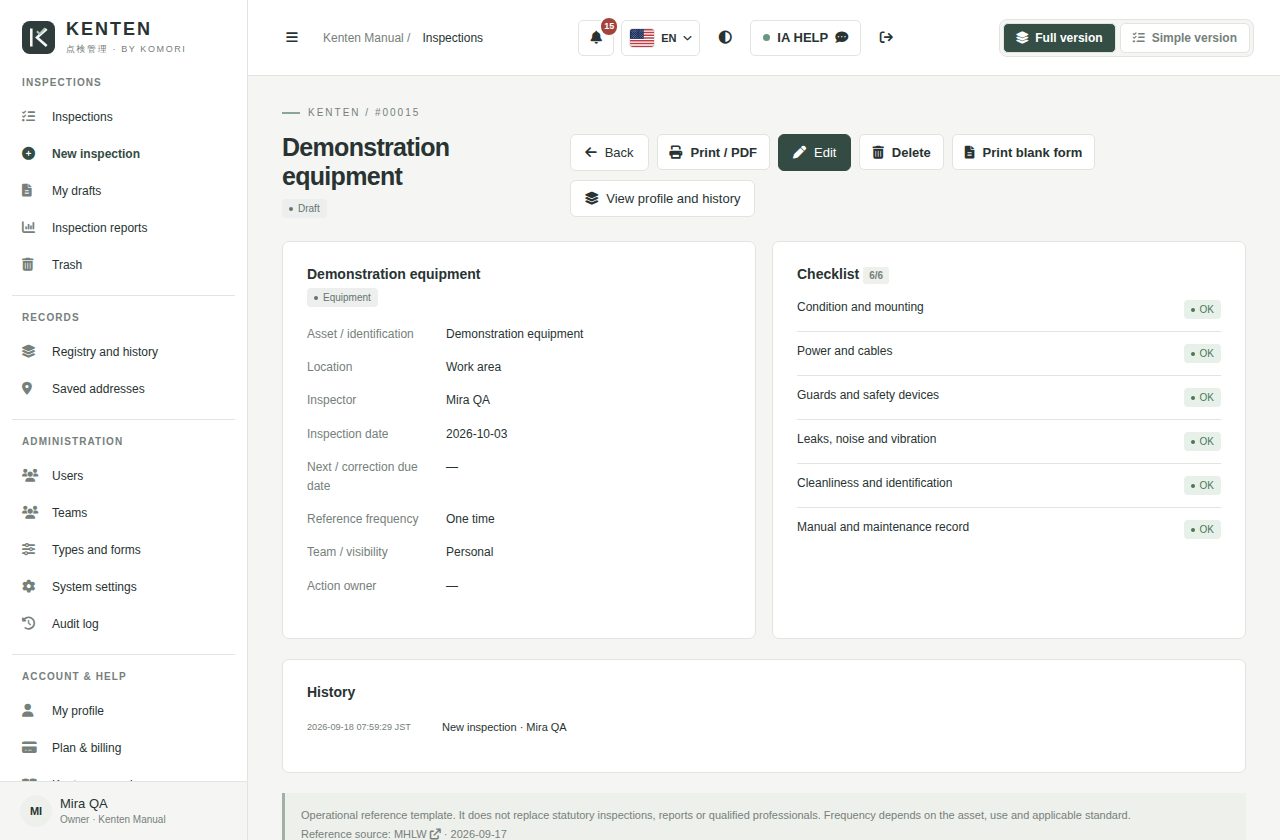The width and height of the screenshot is (1280, 840).
Task: Click the Registry and history layers icon
Action: 28,352
